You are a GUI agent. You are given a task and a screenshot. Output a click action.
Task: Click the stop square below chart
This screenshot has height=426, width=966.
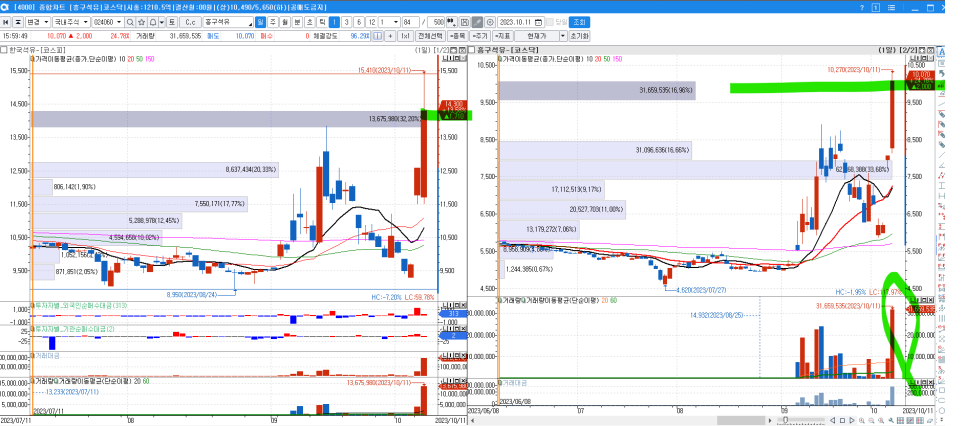[x=842, y=420]
